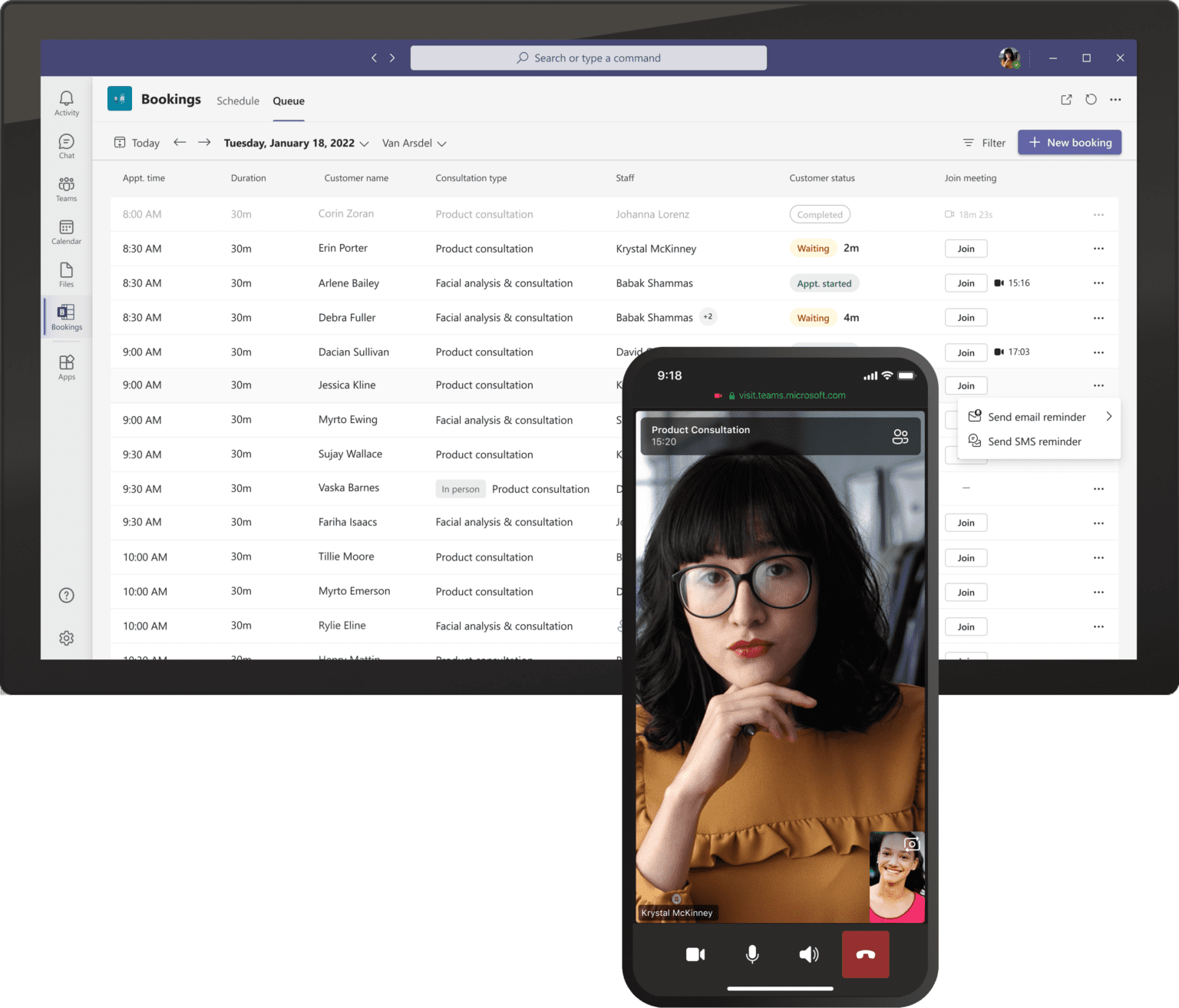The width and height of the screenshot is (1179, 1008).
Task: Toggle phone speaker audio
Action: tap(809, 954)
